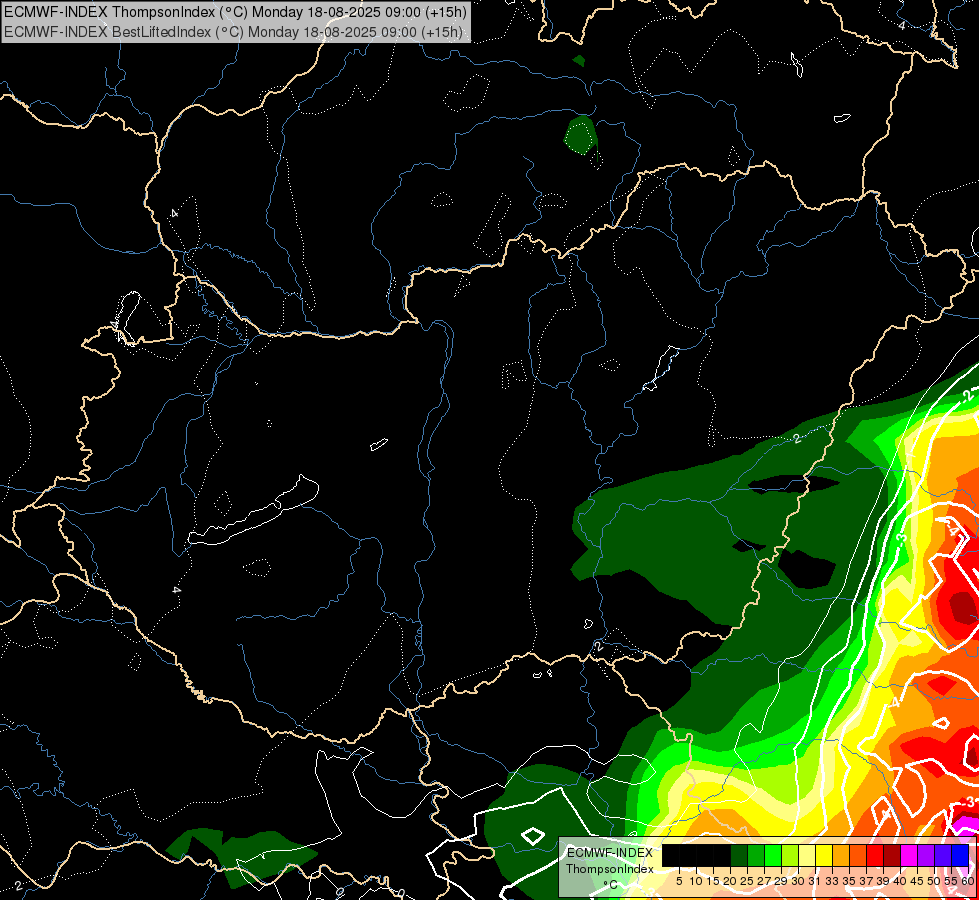Click the legend scale value 15
Screen dimensions: 979x900
[713, 881]
